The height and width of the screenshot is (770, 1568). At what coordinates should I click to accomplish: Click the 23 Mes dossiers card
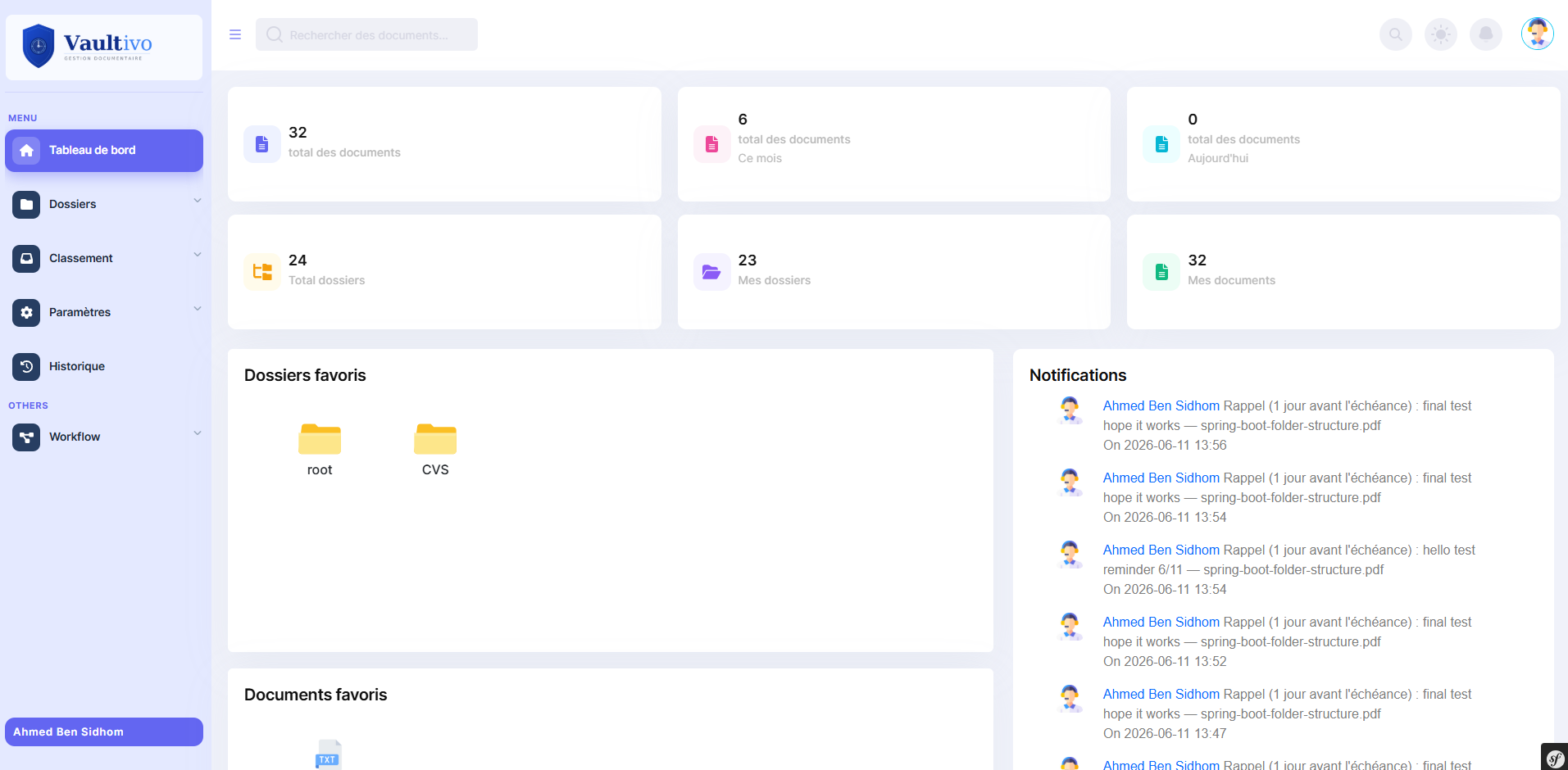tap(893, 272)
